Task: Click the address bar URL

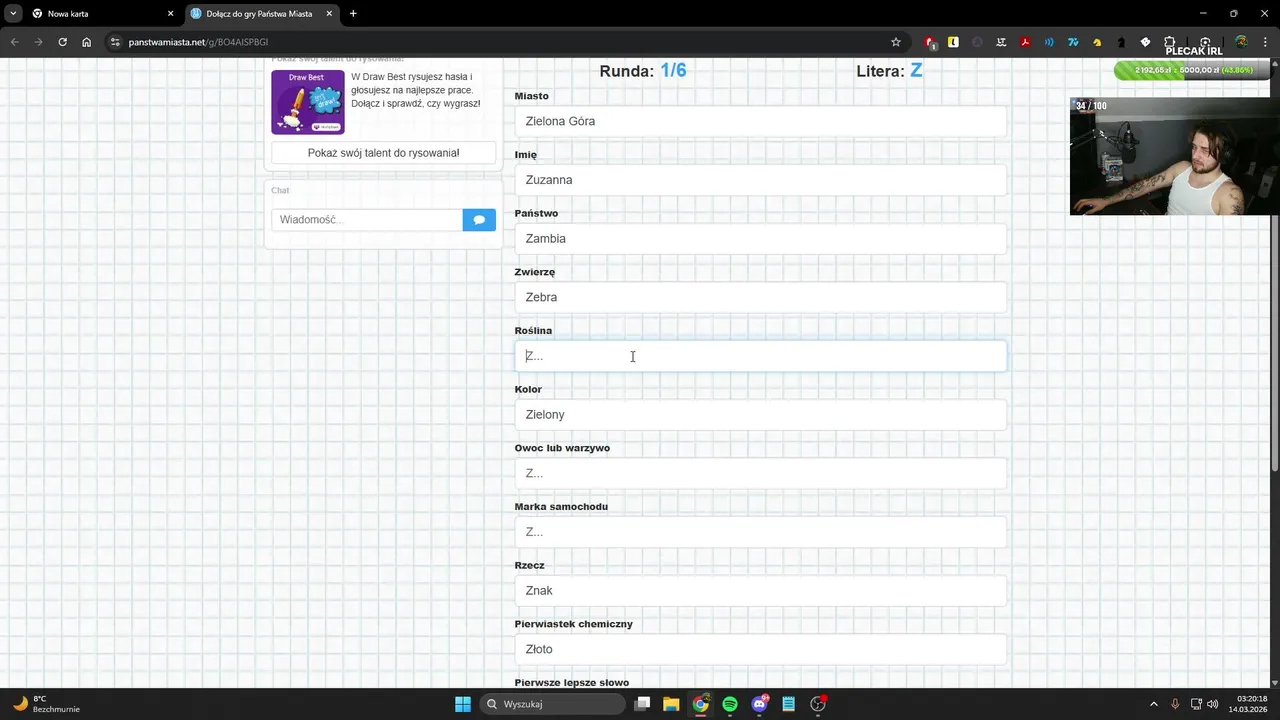Action: (198, 42)
